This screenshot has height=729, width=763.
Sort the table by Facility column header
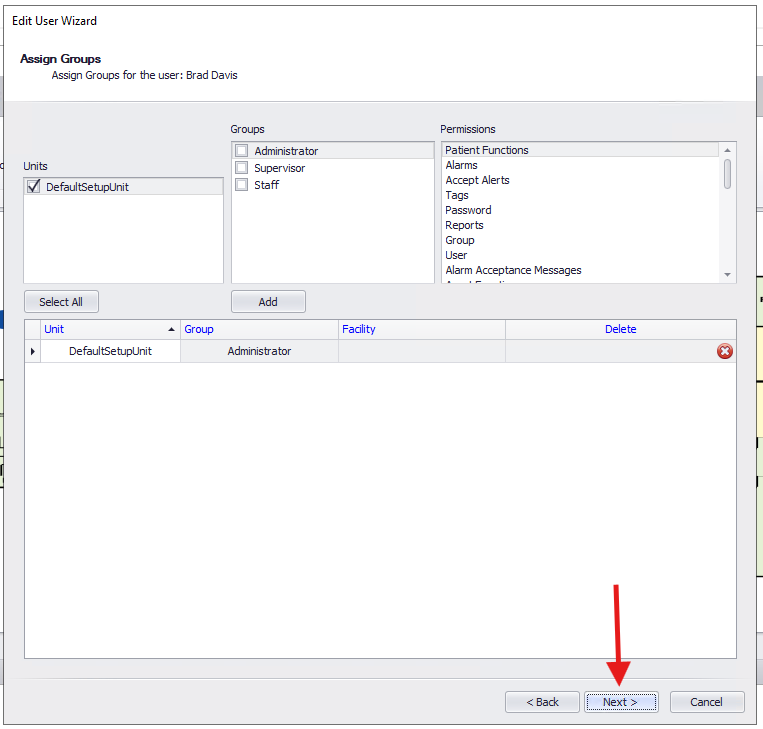[359, 329]
